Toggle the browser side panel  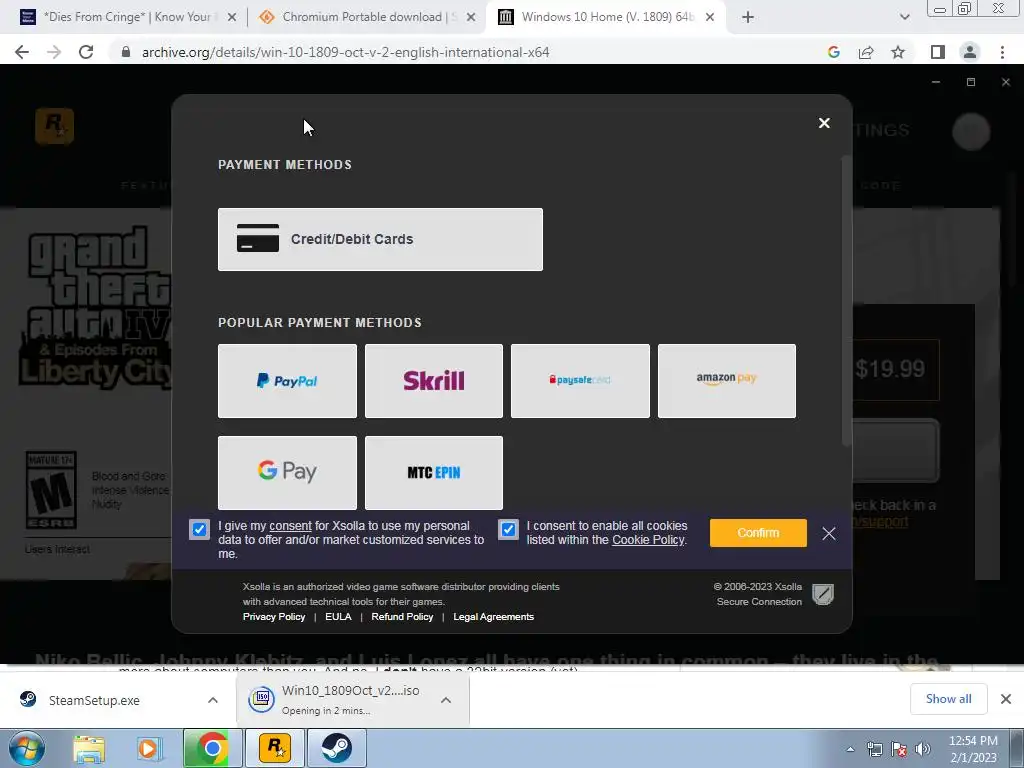tap(938, 52)
